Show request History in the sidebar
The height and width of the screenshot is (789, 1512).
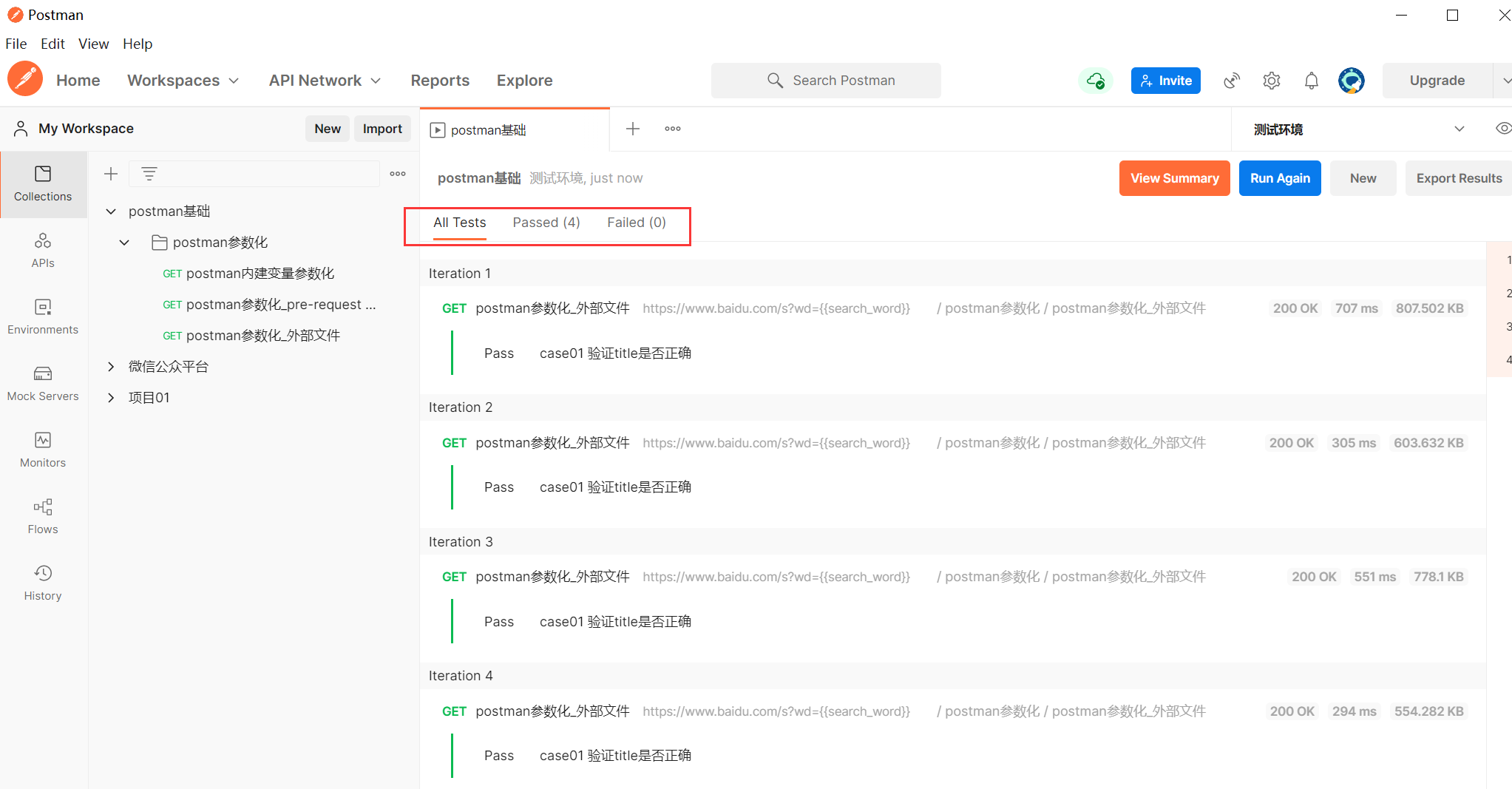pyautogui.click(x=43, y=583)
